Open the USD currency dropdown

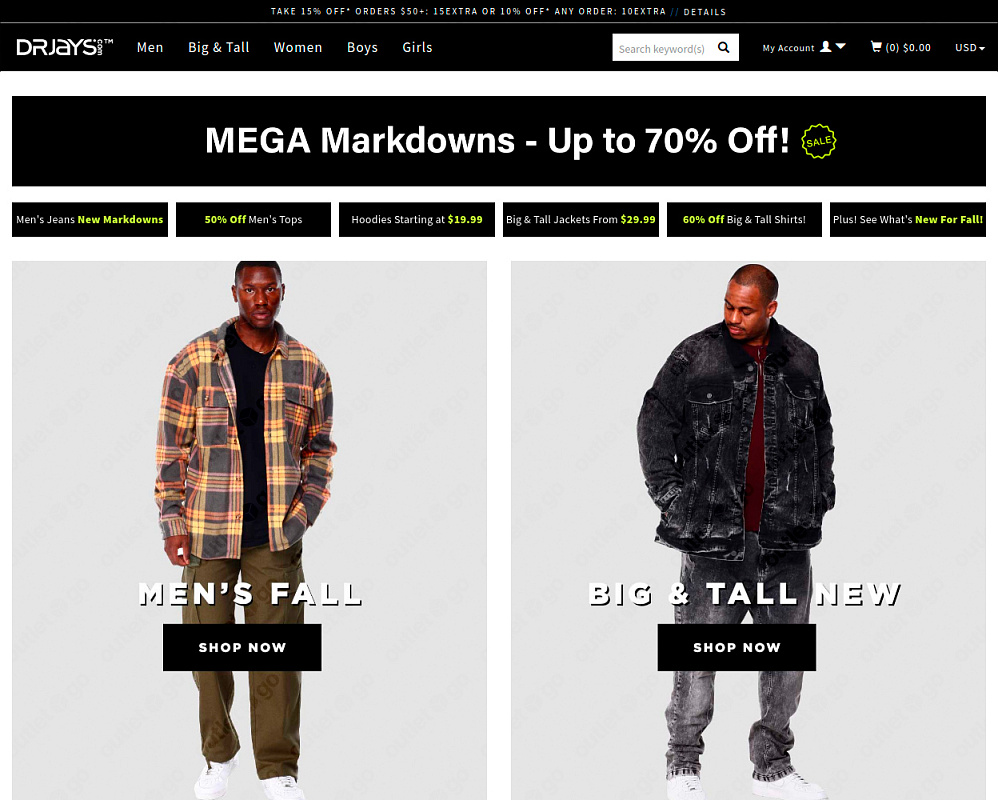point(969,47)
